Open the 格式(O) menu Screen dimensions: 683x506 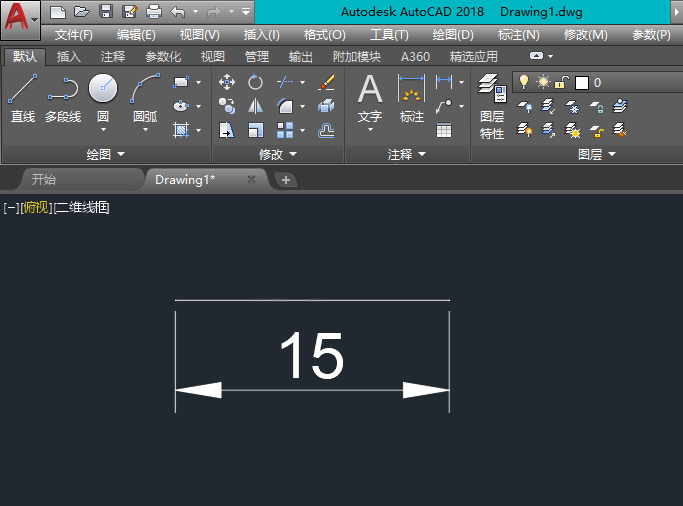pyautogui.click(x=324, y=35)
